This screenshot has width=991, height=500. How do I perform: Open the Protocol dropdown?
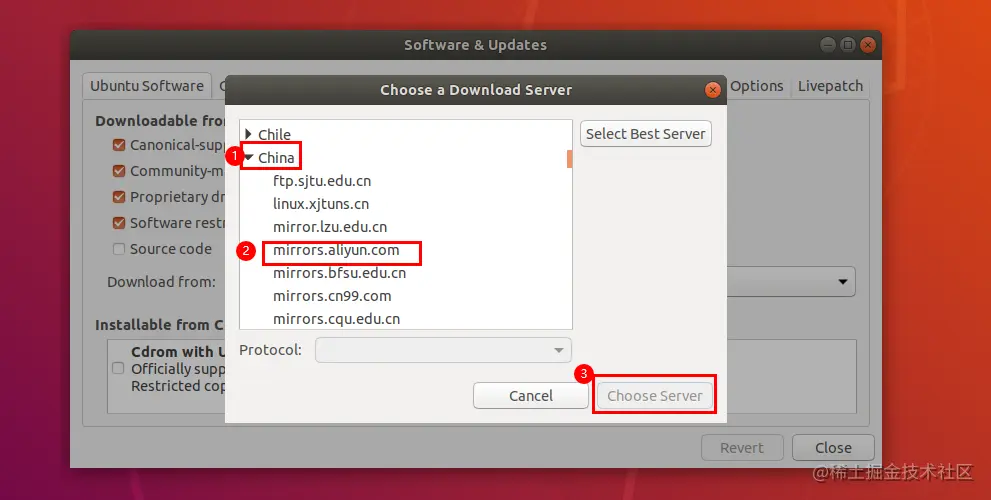(443, 350)
